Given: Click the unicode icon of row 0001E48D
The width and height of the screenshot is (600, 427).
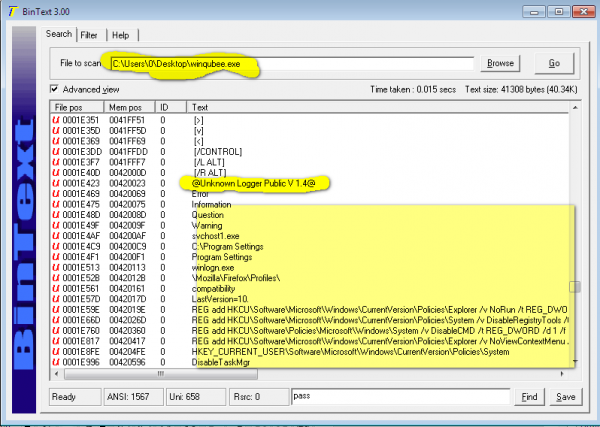Looking at the screenshot, I should pos(56,215).
